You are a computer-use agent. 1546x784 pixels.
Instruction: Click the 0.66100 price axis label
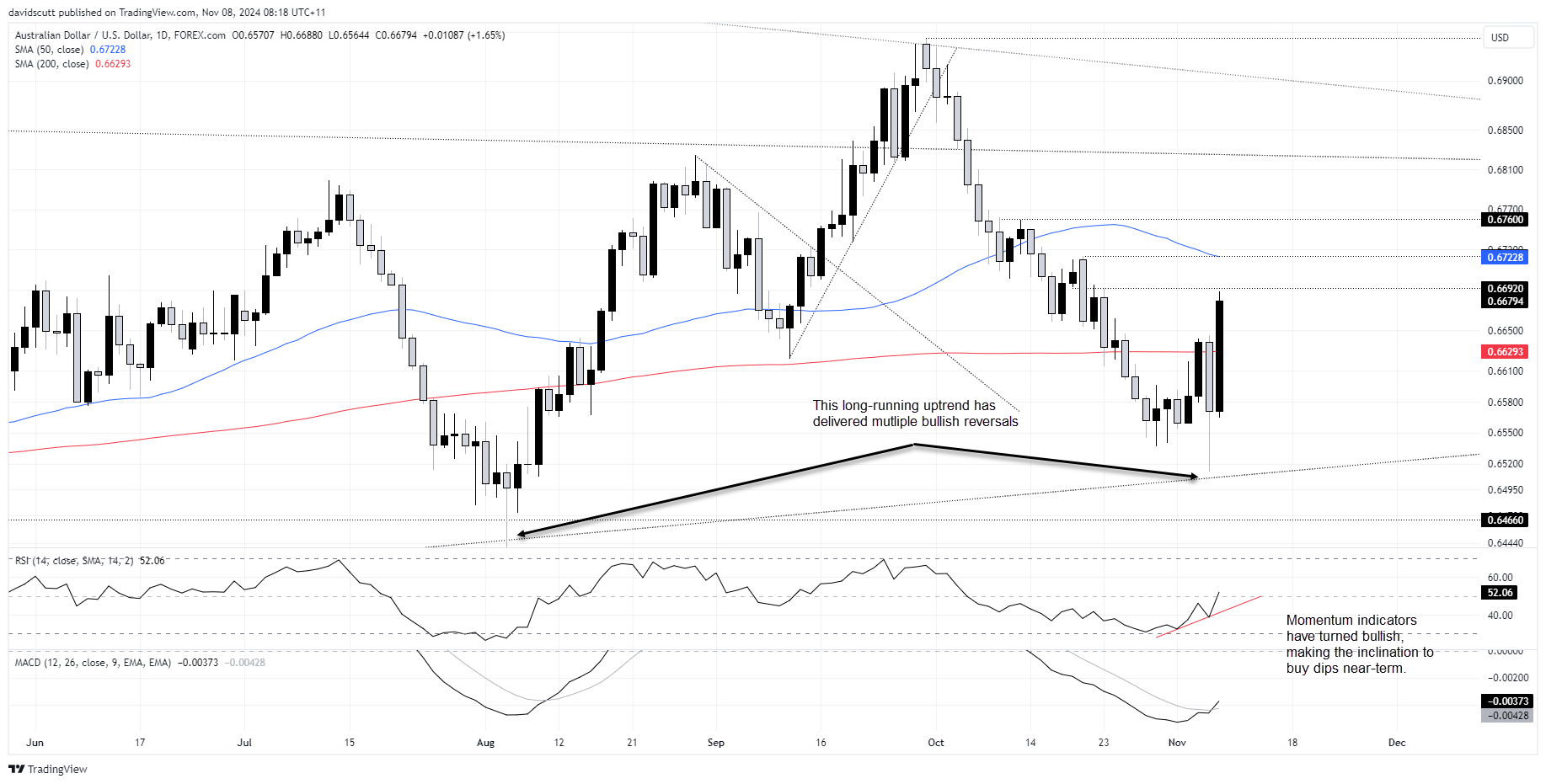pos(1505,371)
